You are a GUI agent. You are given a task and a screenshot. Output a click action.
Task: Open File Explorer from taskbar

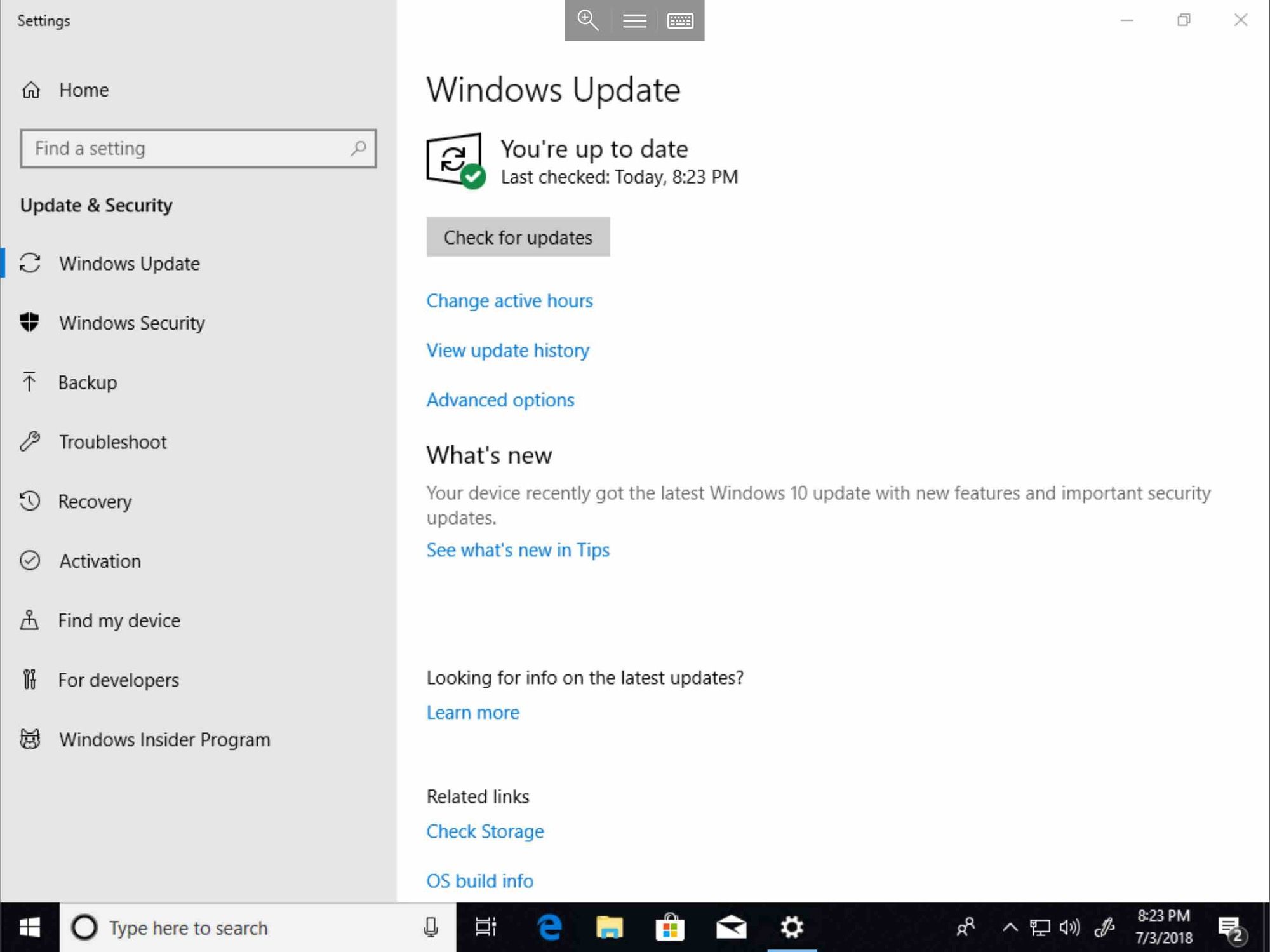tap(610, 928)
